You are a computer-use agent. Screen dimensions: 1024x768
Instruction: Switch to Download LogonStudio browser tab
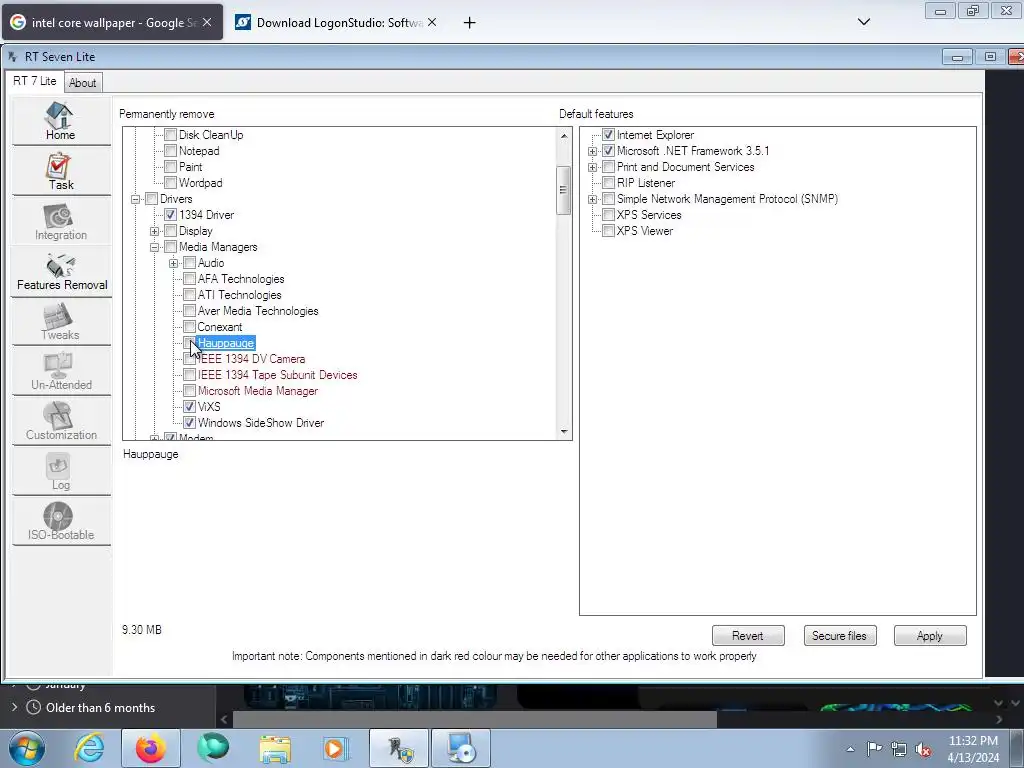(336, 23)
